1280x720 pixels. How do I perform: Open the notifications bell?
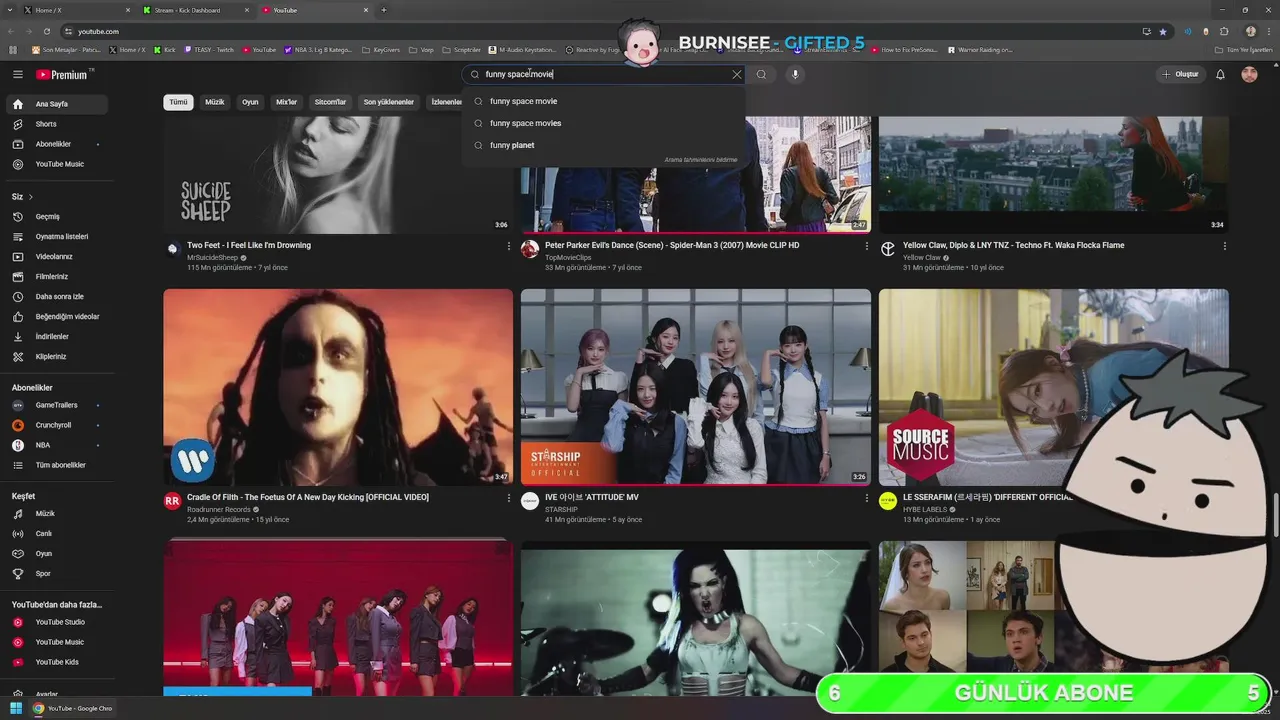[1220, 74]
